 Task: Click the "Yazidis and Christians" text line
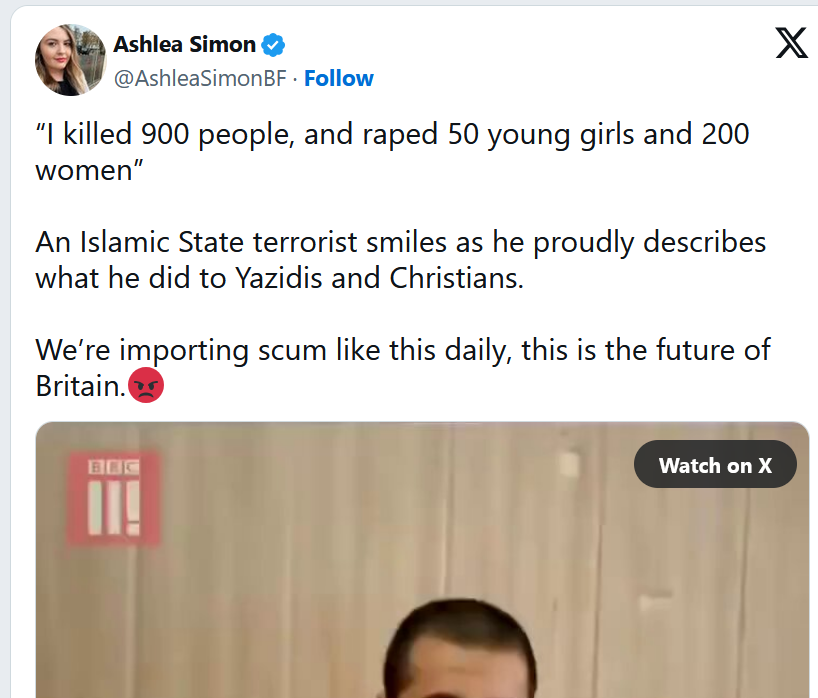coord(279,277)
